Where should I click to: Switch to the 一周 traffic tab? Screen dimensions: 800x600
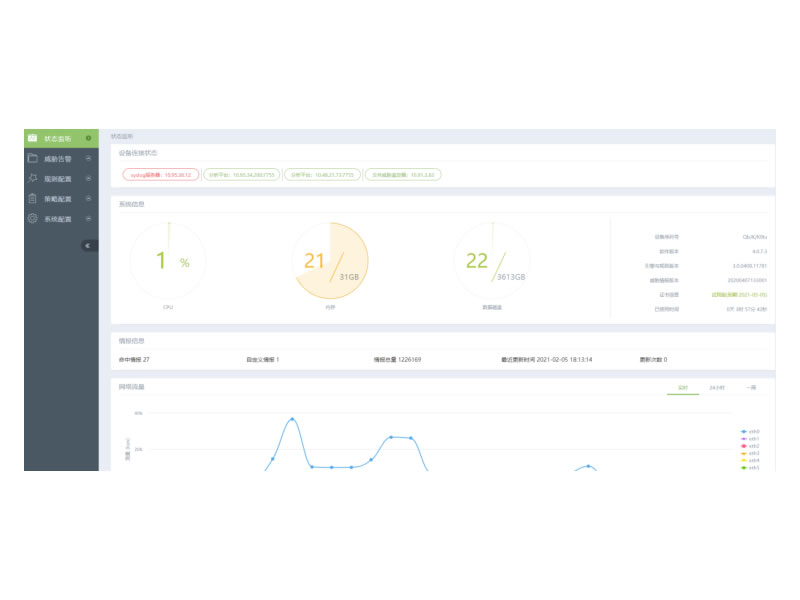click(751, 387)
